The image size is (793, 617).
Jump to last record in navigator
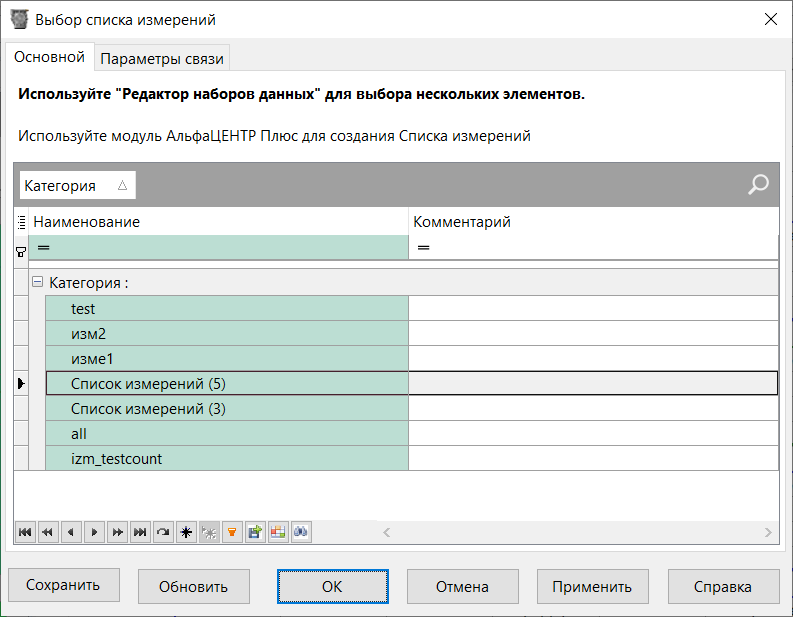(140, 533)
